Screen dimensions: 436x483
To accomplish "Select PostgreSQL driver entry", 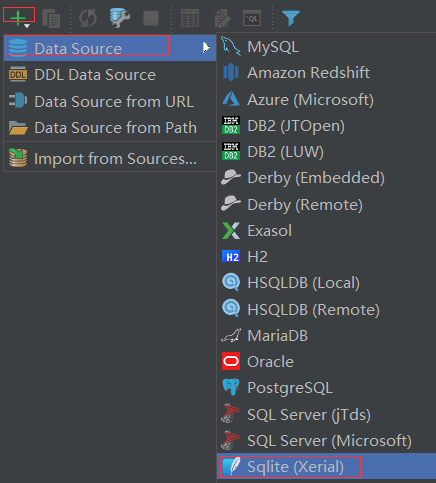I will 326,388.
